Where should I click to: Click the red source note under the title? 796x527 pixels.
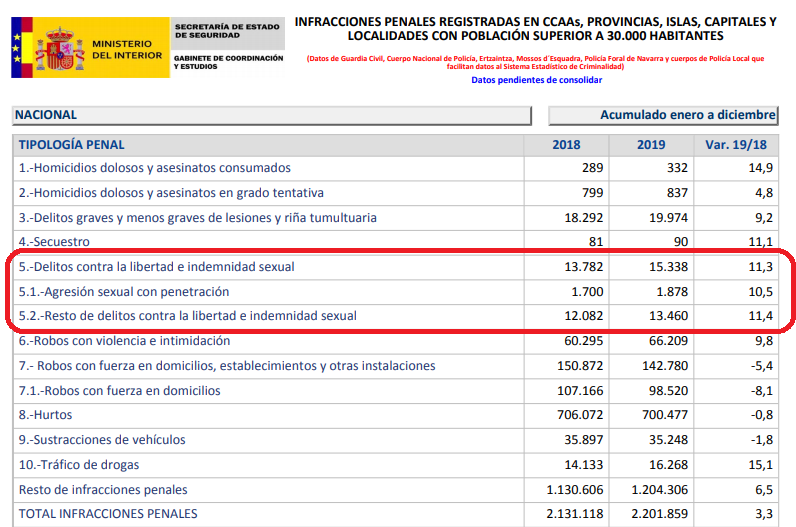536,62
